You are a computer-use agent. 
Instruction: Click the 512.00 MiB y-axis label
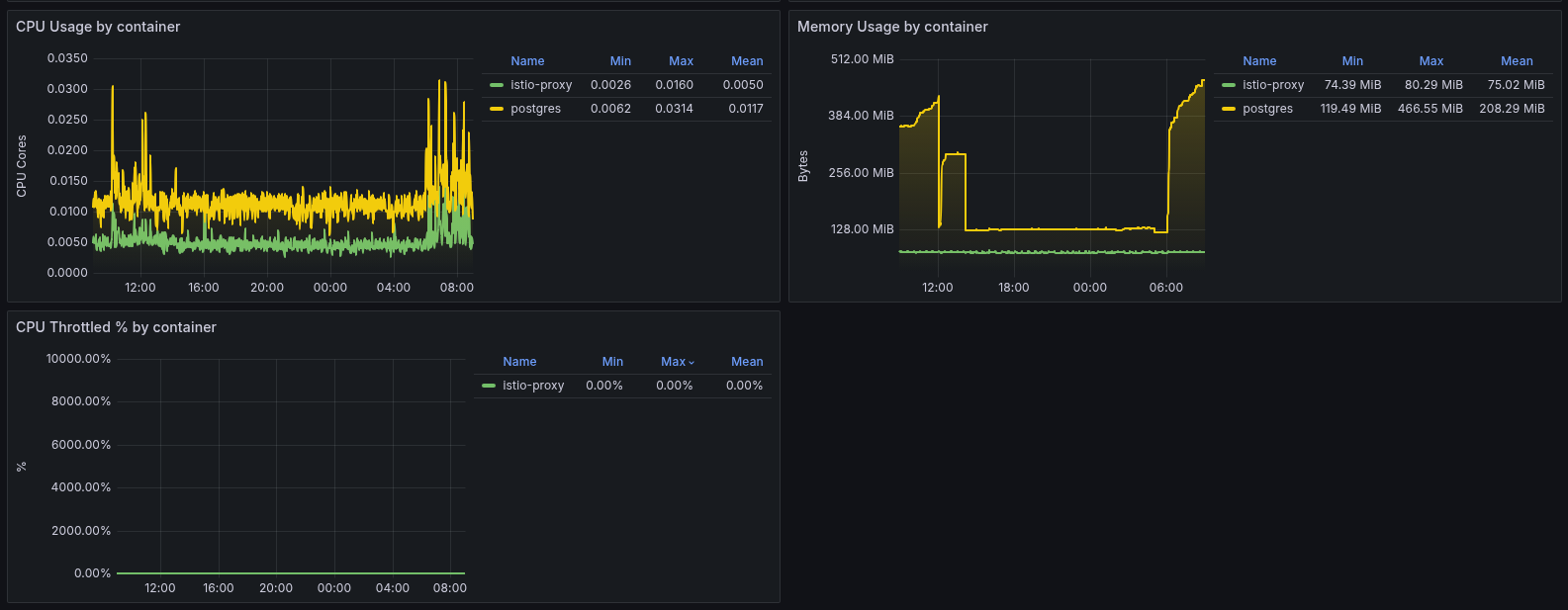click(862, 59)
